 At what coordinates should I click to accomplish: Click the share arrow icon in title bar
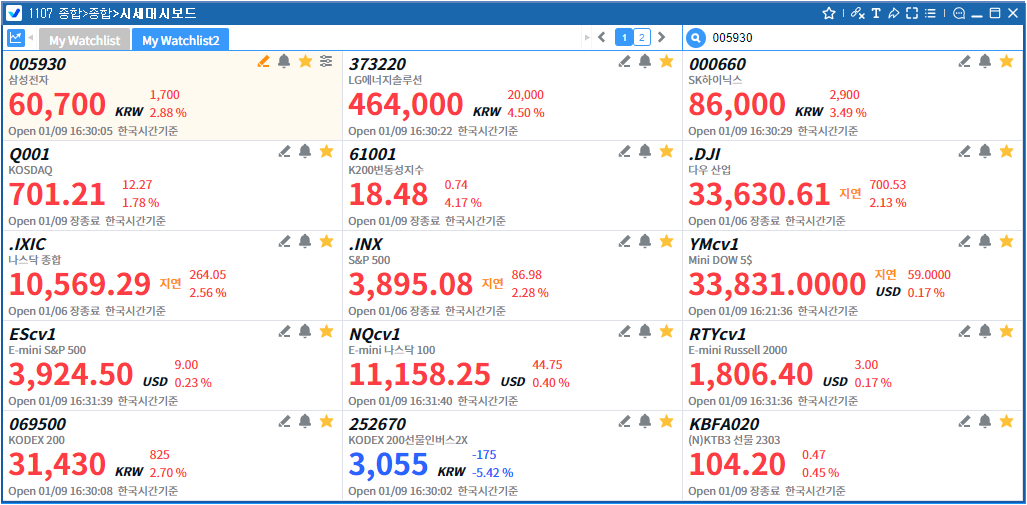[x=893, y=13]
